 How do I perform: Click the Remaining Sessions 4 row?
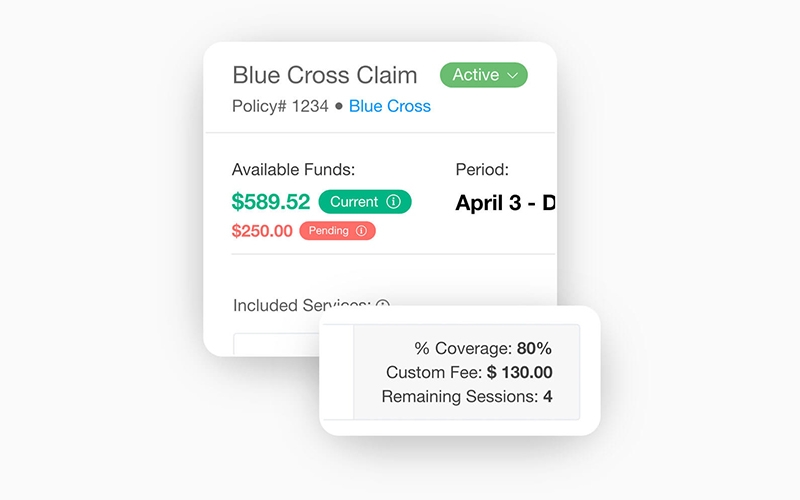(467, 397)
